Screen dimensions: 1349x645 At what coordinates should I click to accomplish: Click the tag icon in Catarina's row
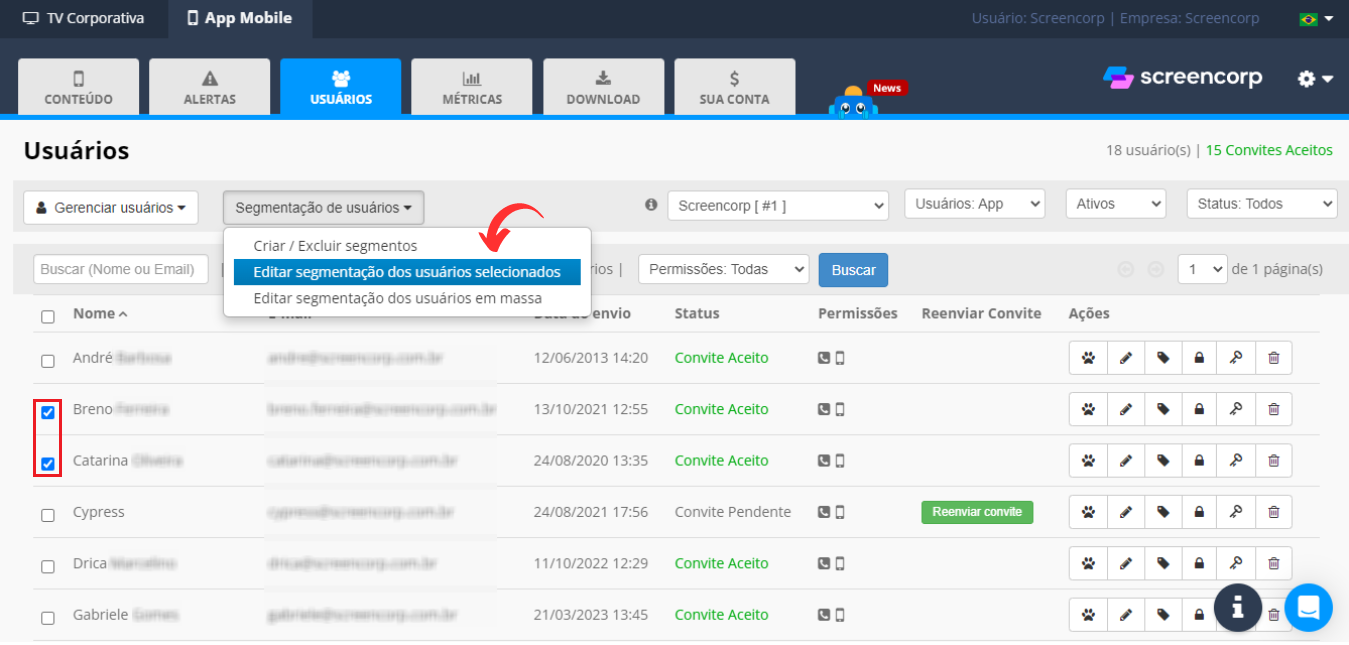1162,461
